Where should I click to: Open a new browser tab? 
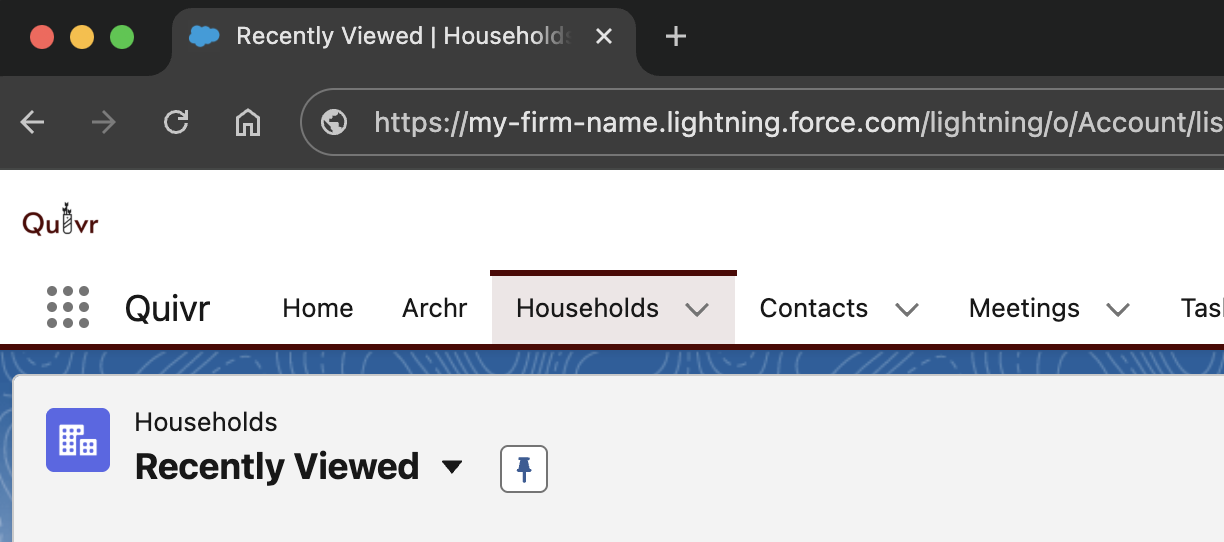(x=676, y=37)
